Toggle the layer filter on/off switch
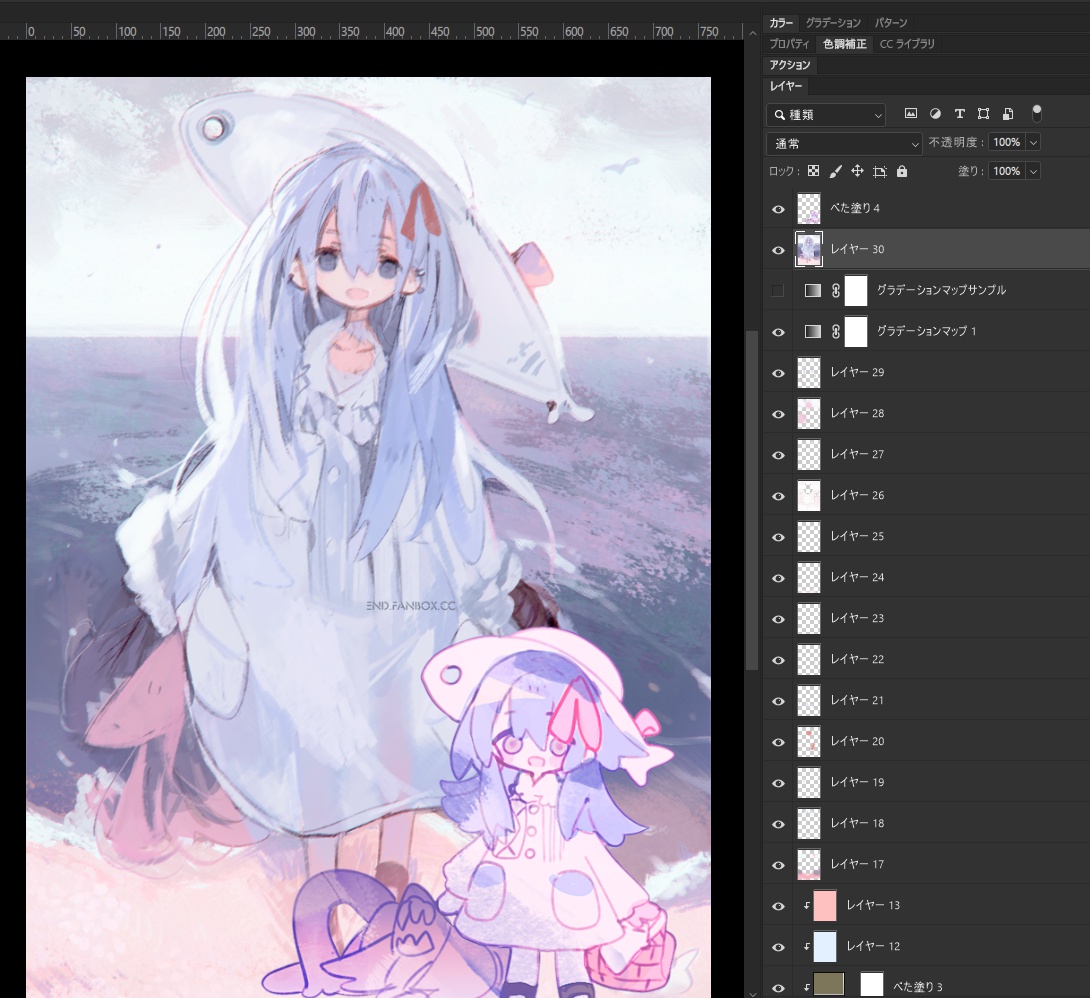This screenshot has width=1090, height=998. click(1037, 112)
